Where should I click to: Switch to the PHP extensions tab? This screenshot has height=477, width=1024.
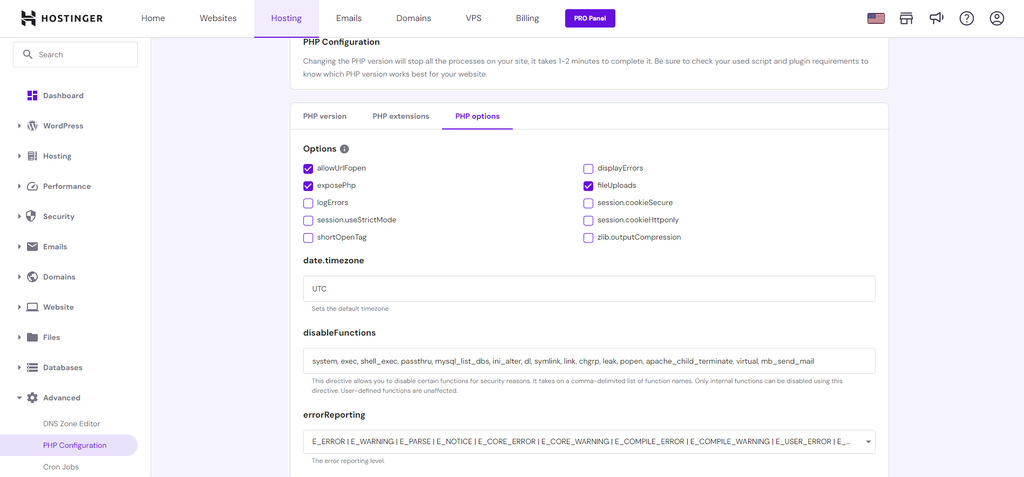tap(400, 116)
